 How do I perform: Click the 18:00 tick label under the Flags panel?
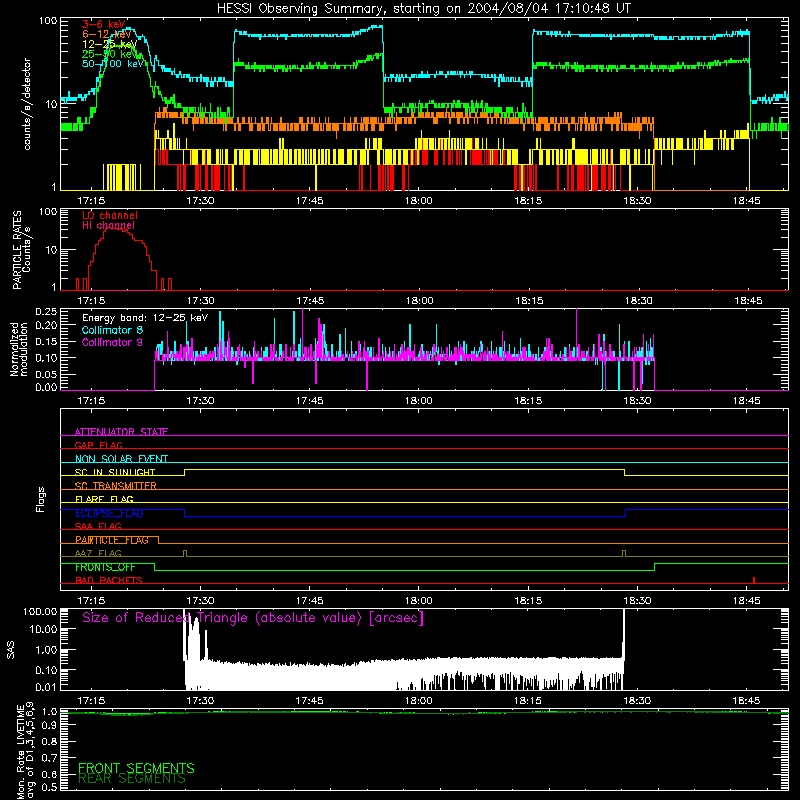click(x=418, y=601)
